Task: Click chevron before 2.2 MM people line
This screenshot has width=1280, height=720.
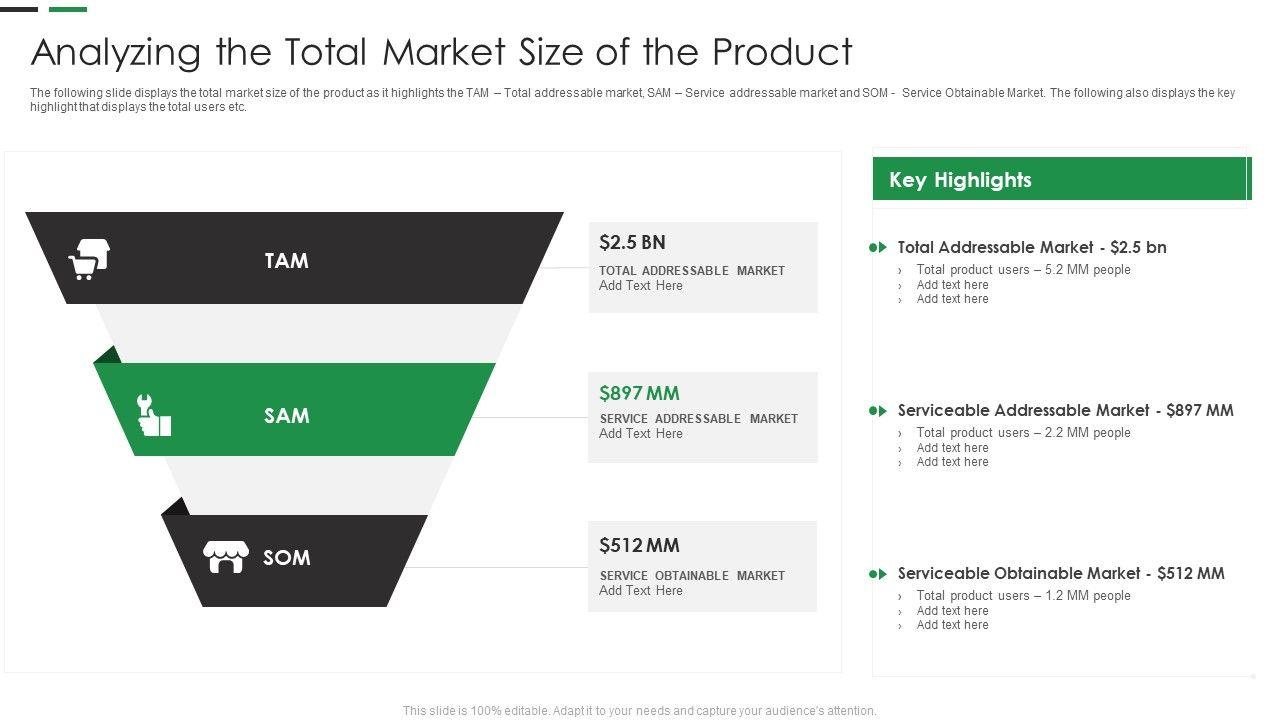Action: coord(900,433)
